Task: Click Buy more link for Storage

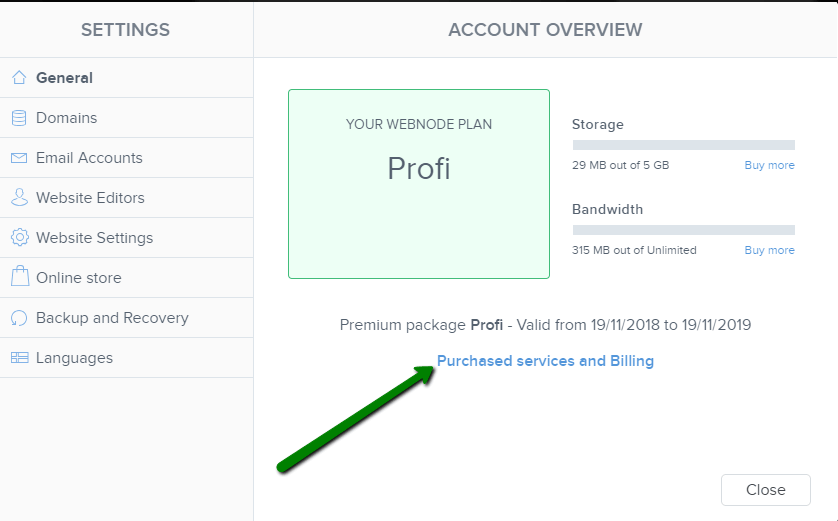Action: 770,165
